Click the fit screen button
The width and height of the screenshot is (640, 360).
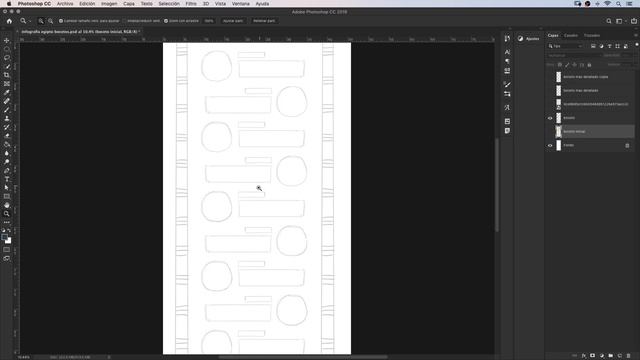tap(233, 21)
